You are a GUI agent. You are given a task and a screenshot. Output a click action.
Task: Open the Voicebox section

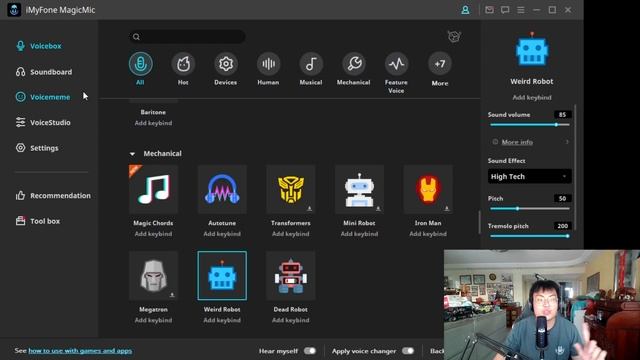pos(39,46)
